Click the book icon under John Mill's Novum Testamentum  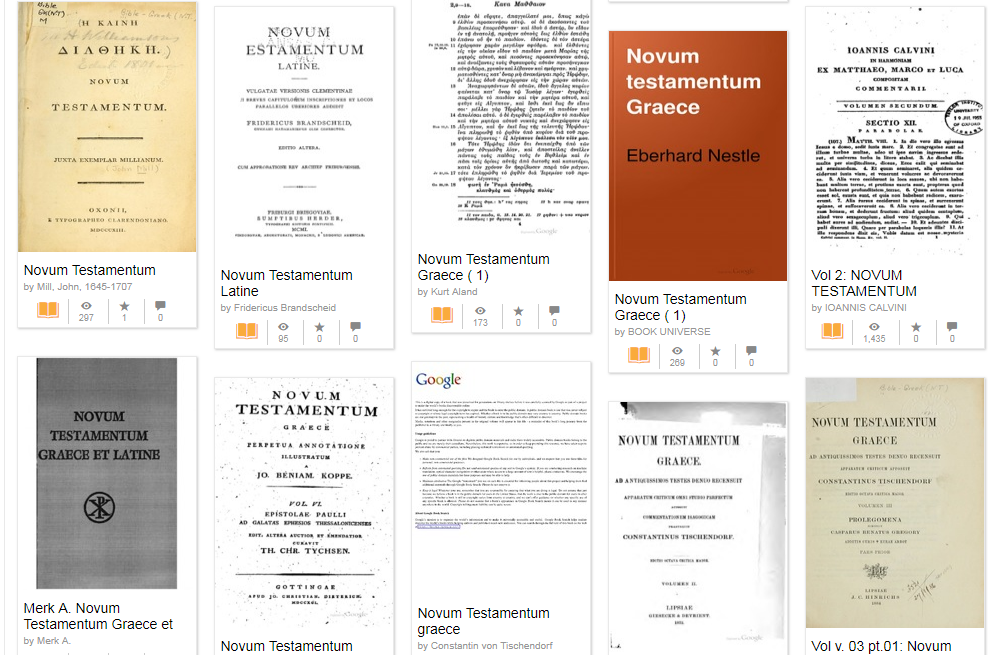[48, 311]
